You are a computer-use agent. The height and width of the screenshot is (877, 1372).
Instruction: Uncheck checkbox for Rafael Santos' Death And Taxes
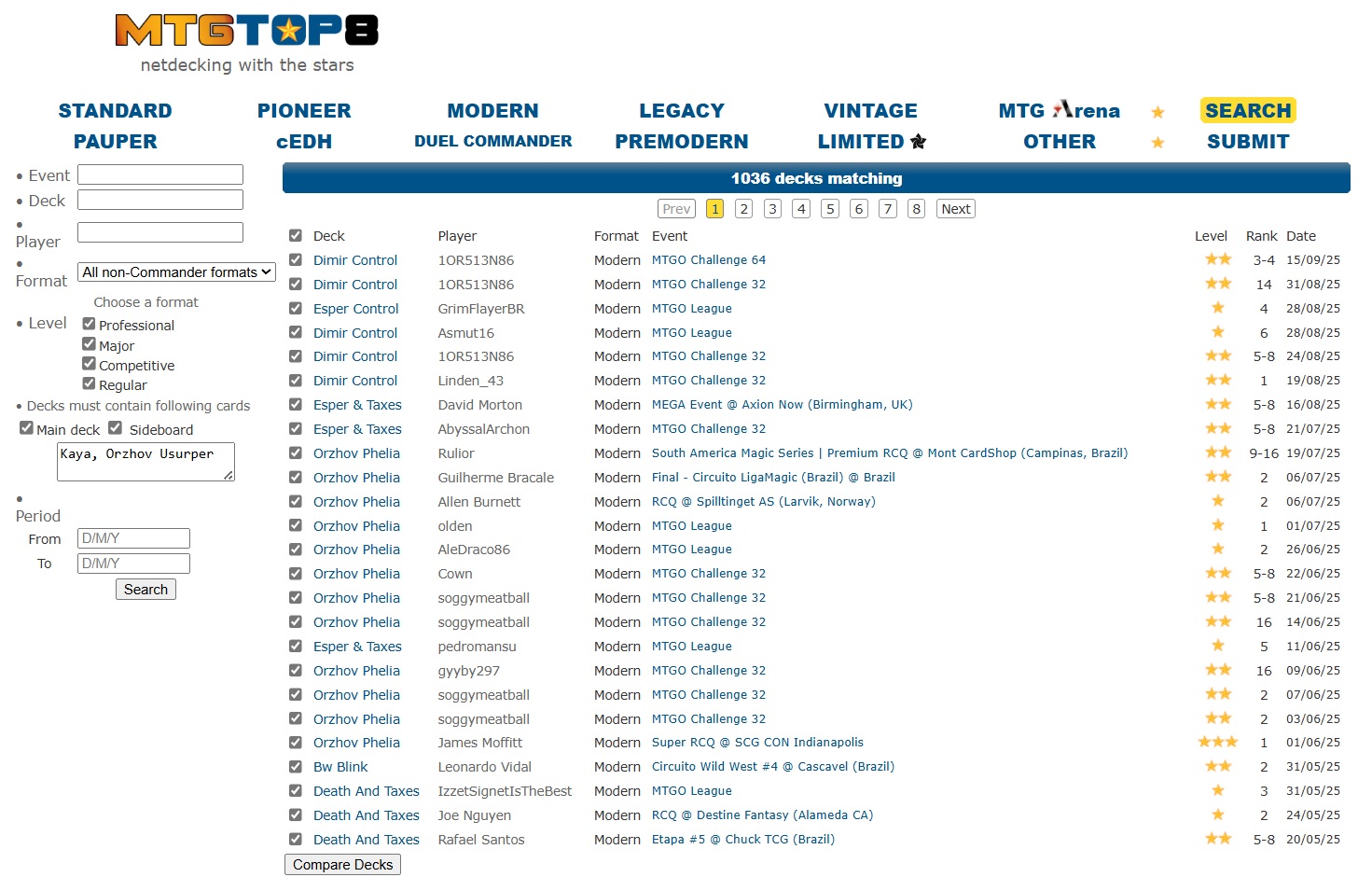pos(296,840)
